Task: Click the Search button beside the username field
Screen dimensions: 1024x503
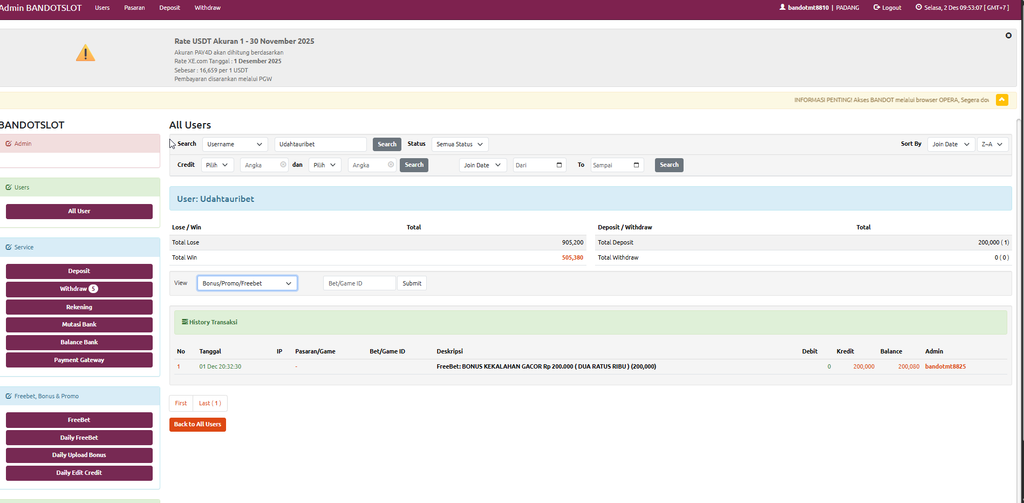Action: pos(387,144)
